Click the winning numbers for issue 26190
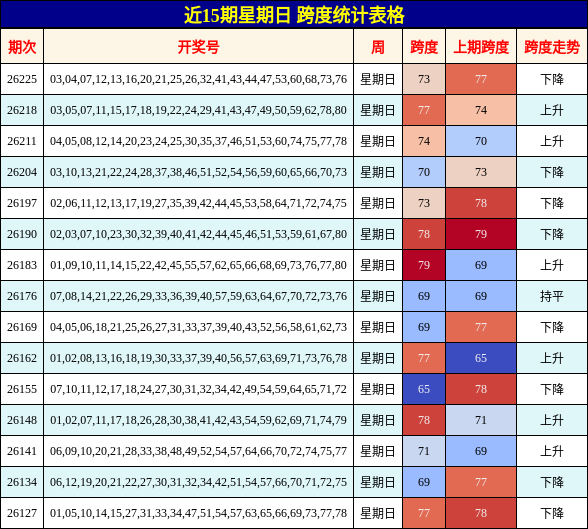588x529 pixels. [x=198, y=234]
